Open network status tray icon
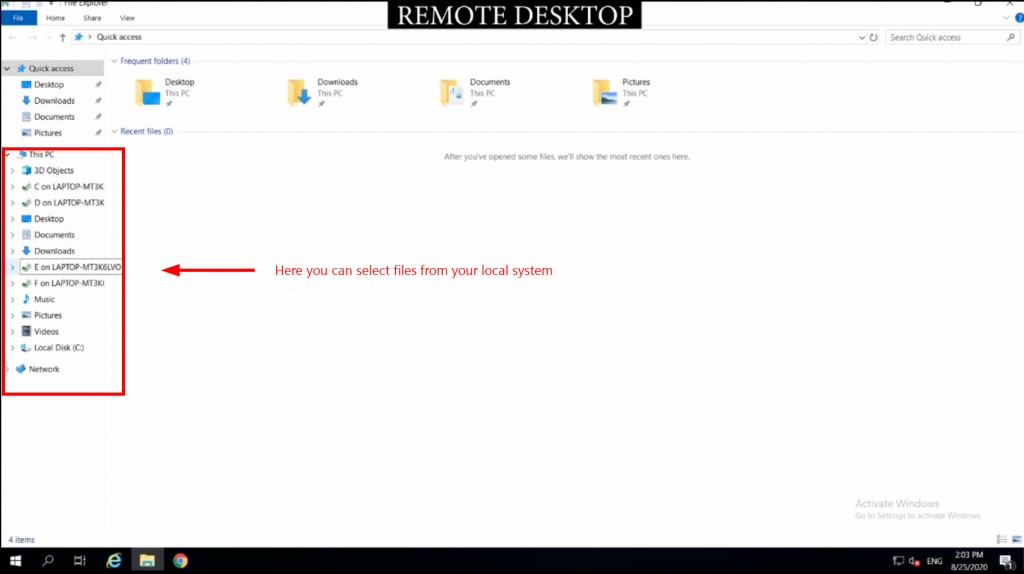The width and height of the screenshot is (1024, 574). pyautogui.click(x=899, y=561)
